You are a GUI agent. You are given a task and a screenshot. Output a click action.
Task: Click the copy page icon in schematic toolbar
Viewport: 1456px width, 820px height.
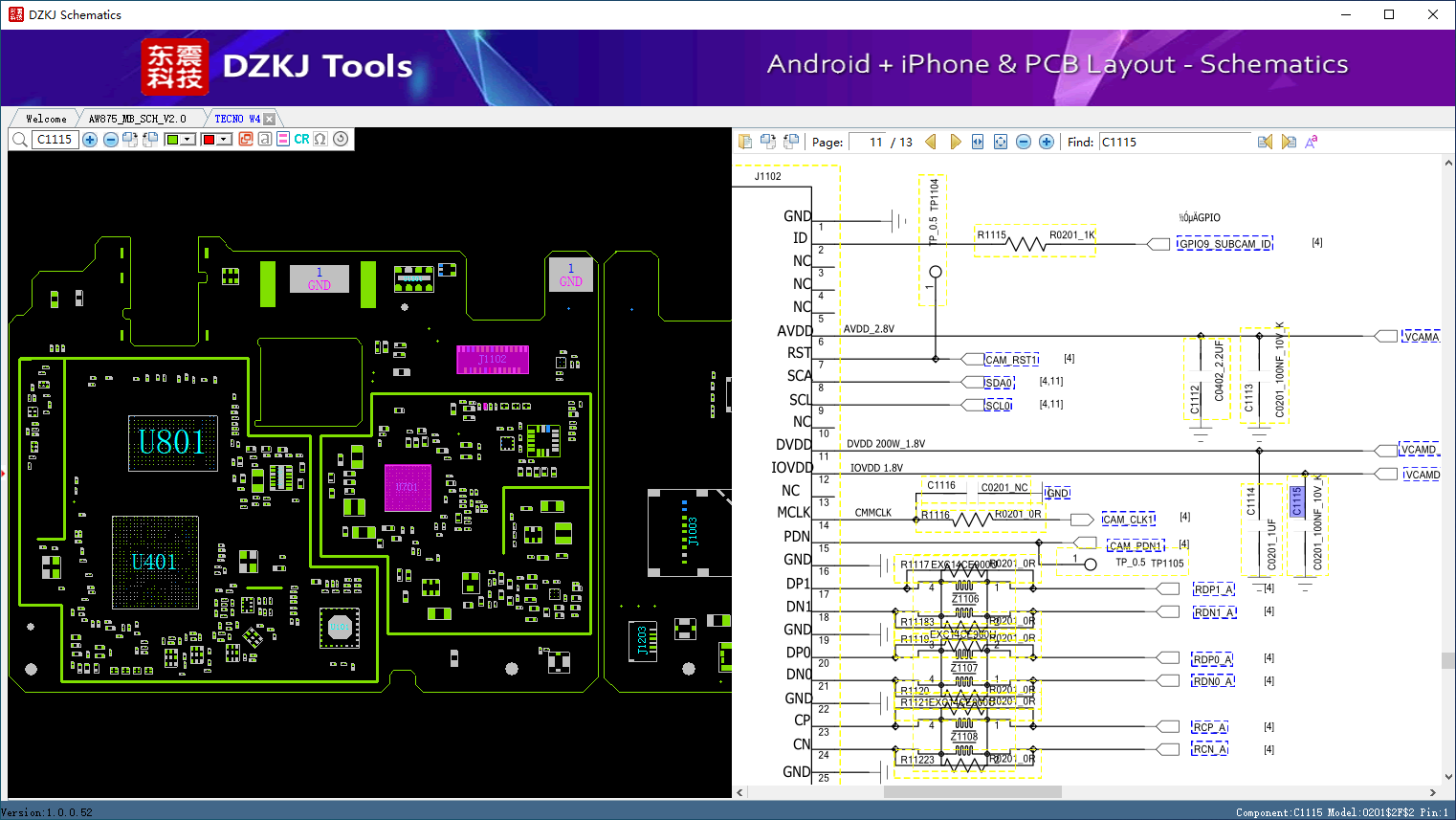tap(745, 142)
